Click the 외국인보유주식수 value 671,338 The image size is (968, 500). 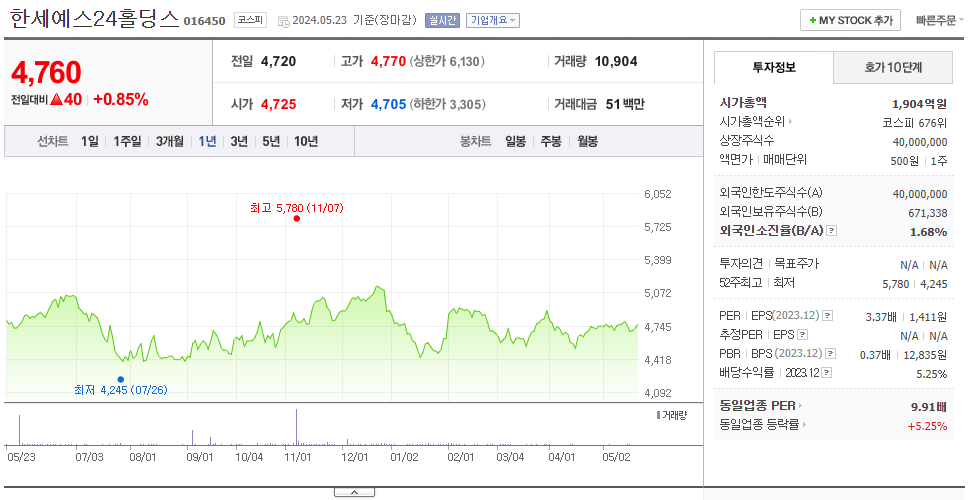(x=926, y=213)
